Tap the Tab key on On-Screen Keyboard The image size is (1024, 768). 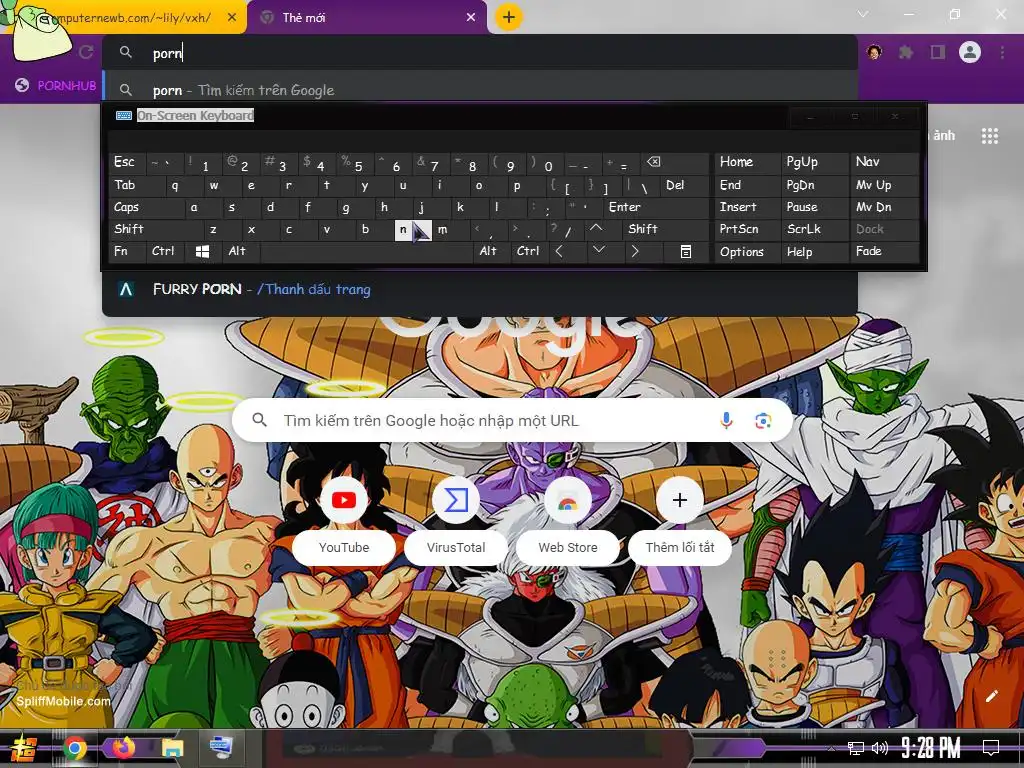136,185
